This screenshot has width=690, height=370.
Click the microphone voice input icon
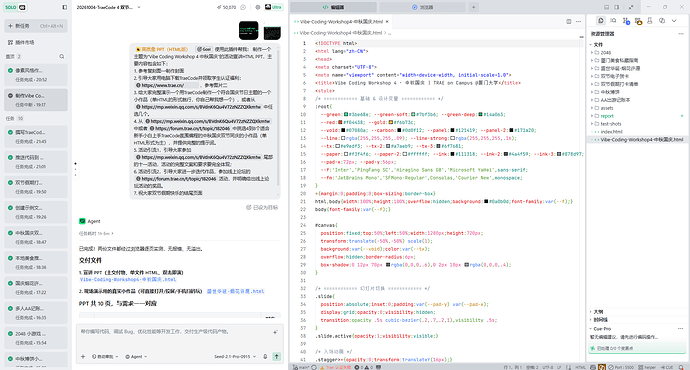(265, 356)
